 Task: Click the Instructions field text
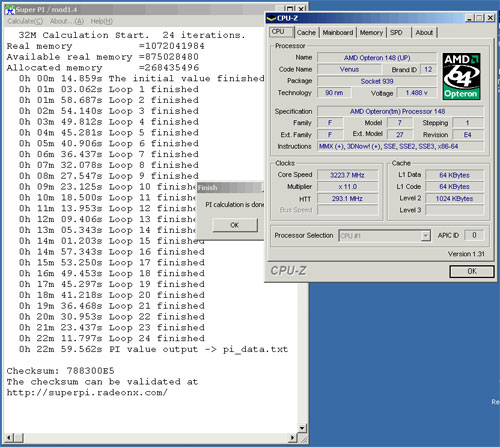(x=400, y=146)
